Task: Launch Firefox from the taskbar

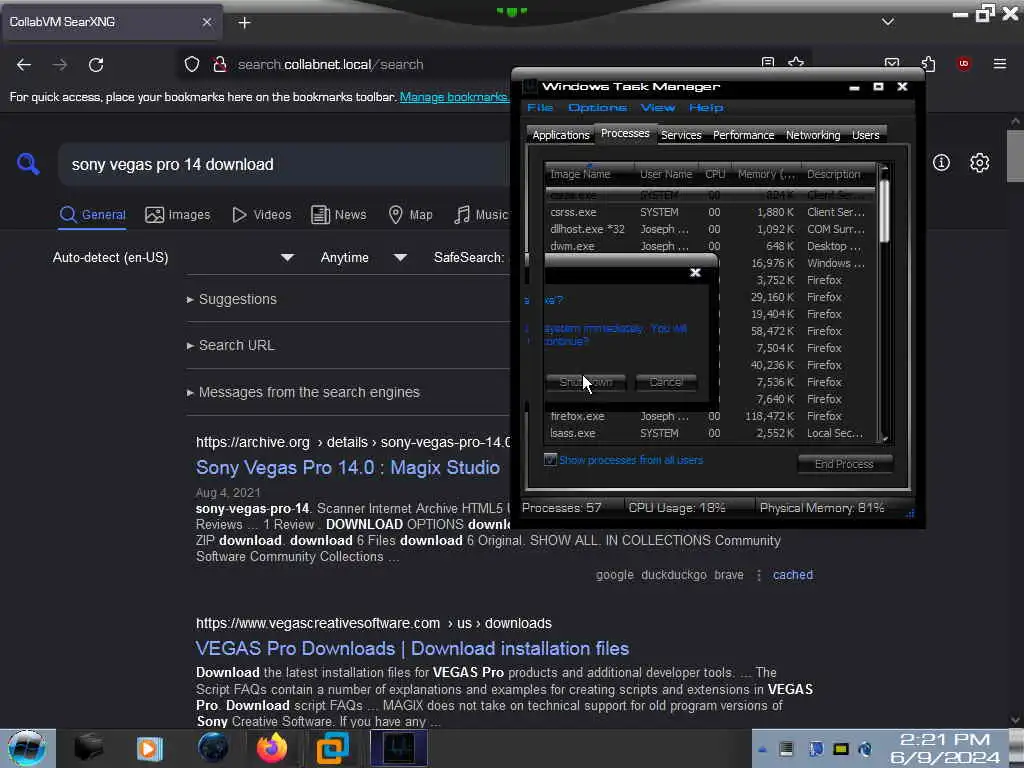Action: click(272, 748)
